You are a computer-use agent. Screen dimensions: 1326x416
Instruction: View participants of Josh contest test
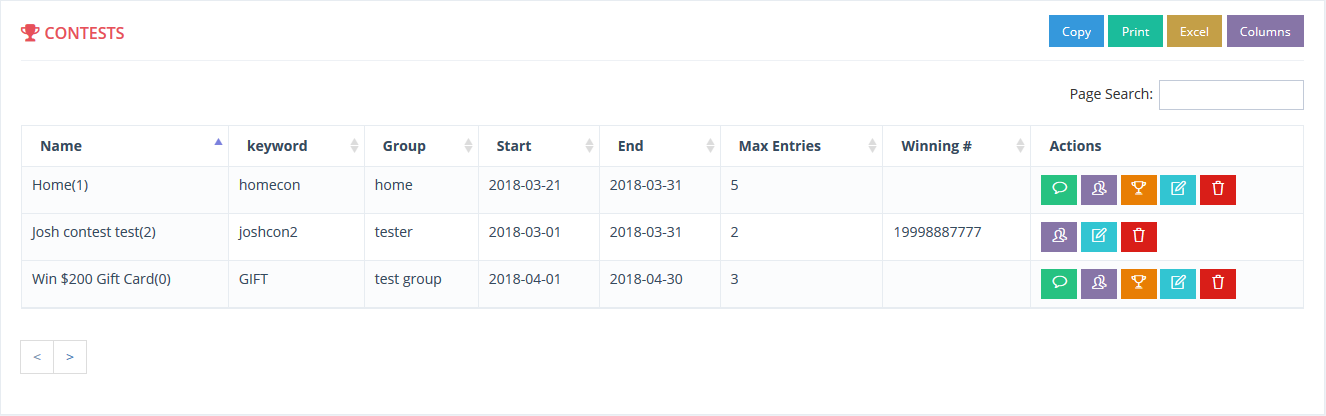coord(1059,237)
